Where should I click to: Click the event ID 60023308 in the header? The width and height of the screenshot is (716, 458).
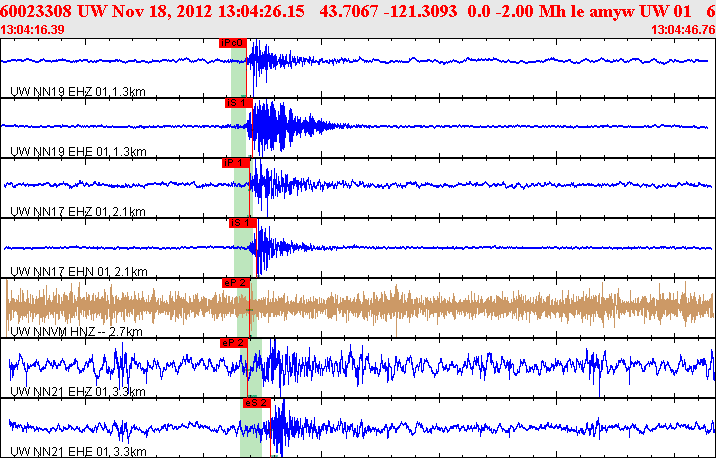[x=36, y=11]
